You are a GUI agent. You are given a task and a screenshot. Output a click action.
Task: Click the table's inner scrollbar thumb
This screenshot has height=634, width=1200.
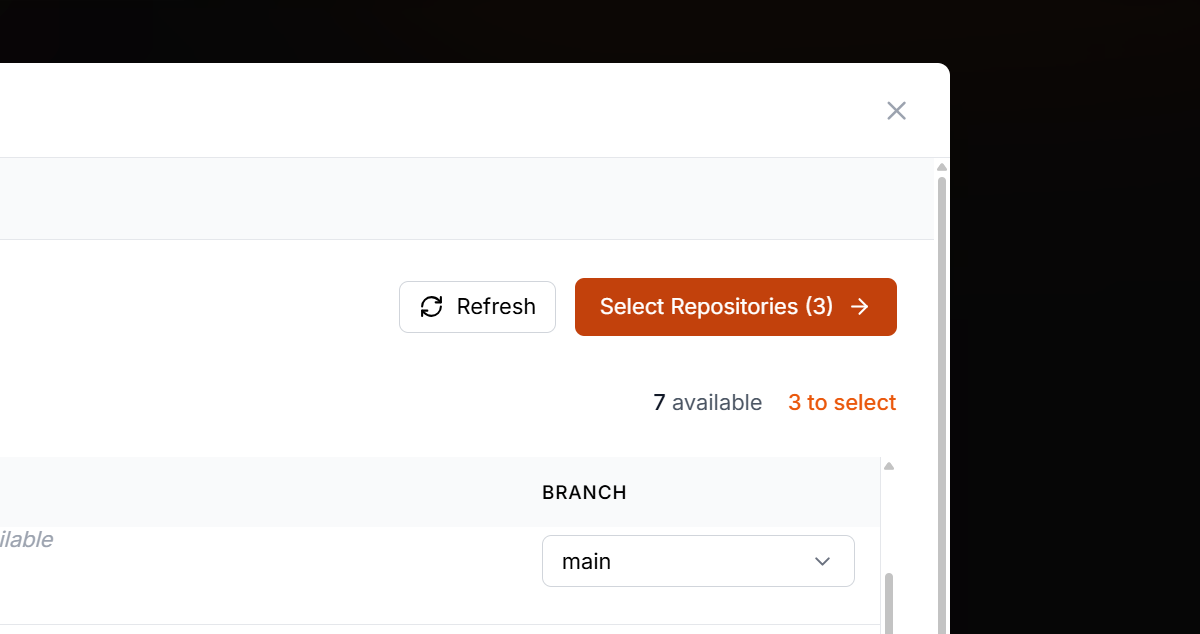pyautogui.click(x=888, y=603)
